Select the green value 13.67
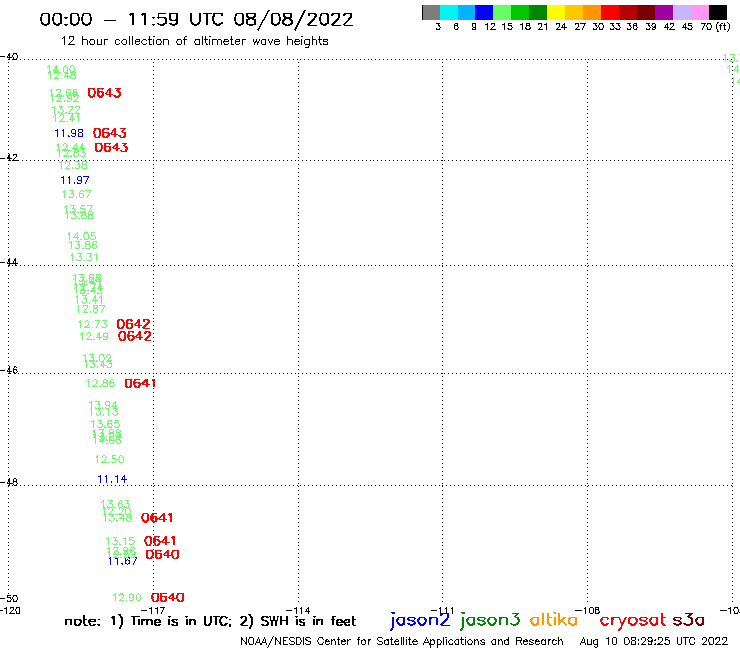This screenshot has height=650, width=740. point(76,194)
